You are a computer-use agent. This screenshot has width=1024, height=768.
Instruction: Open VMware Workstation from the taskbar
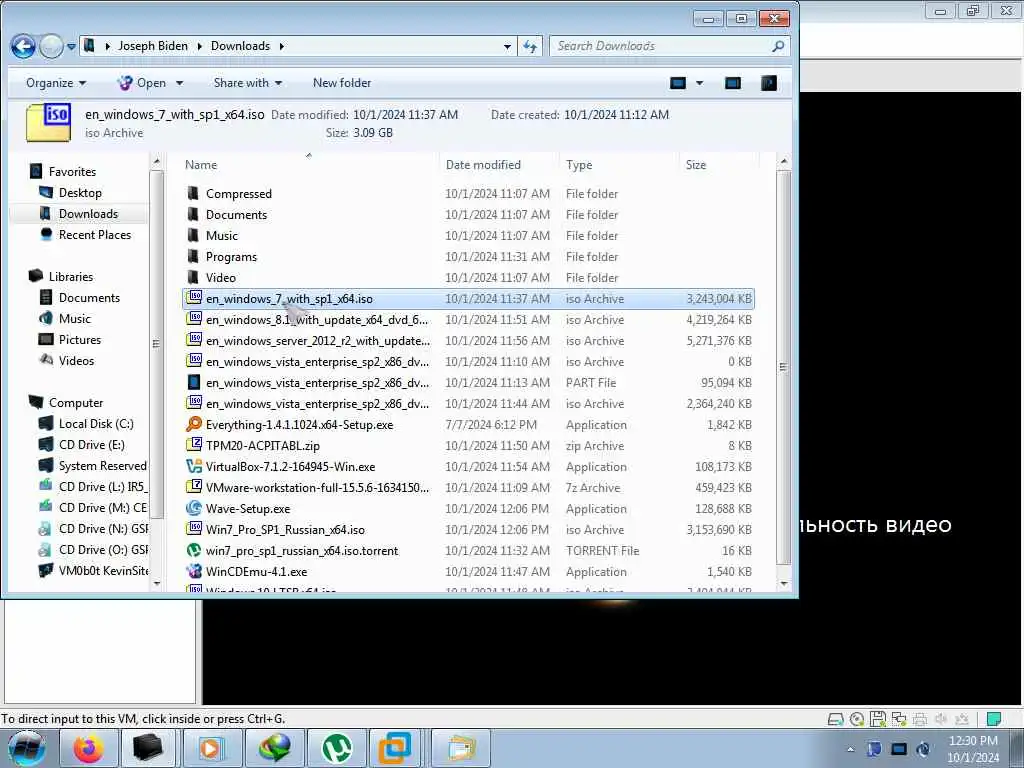coord(394,748)
